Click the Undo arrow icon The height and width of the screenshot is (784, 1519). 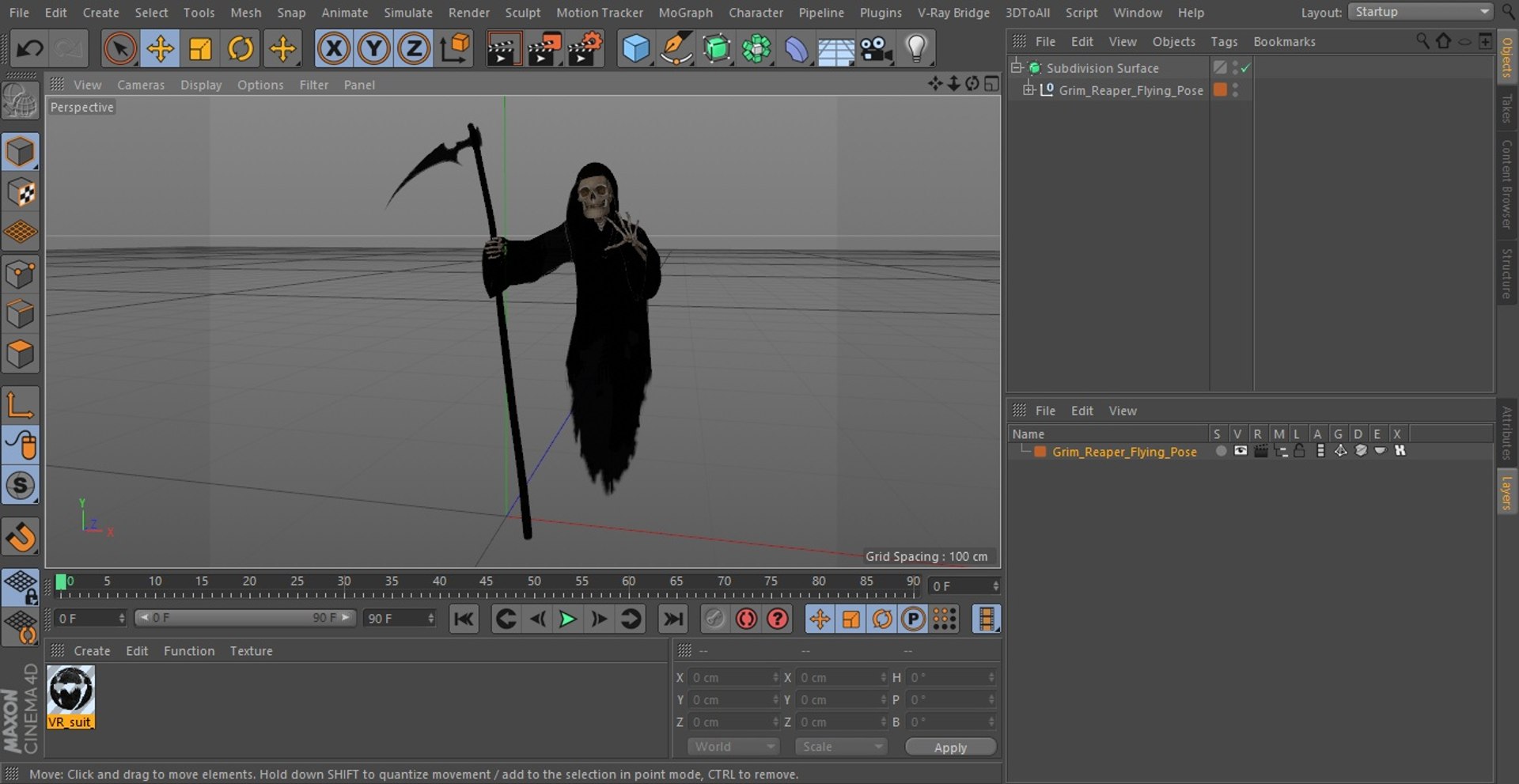coord(30,49)
